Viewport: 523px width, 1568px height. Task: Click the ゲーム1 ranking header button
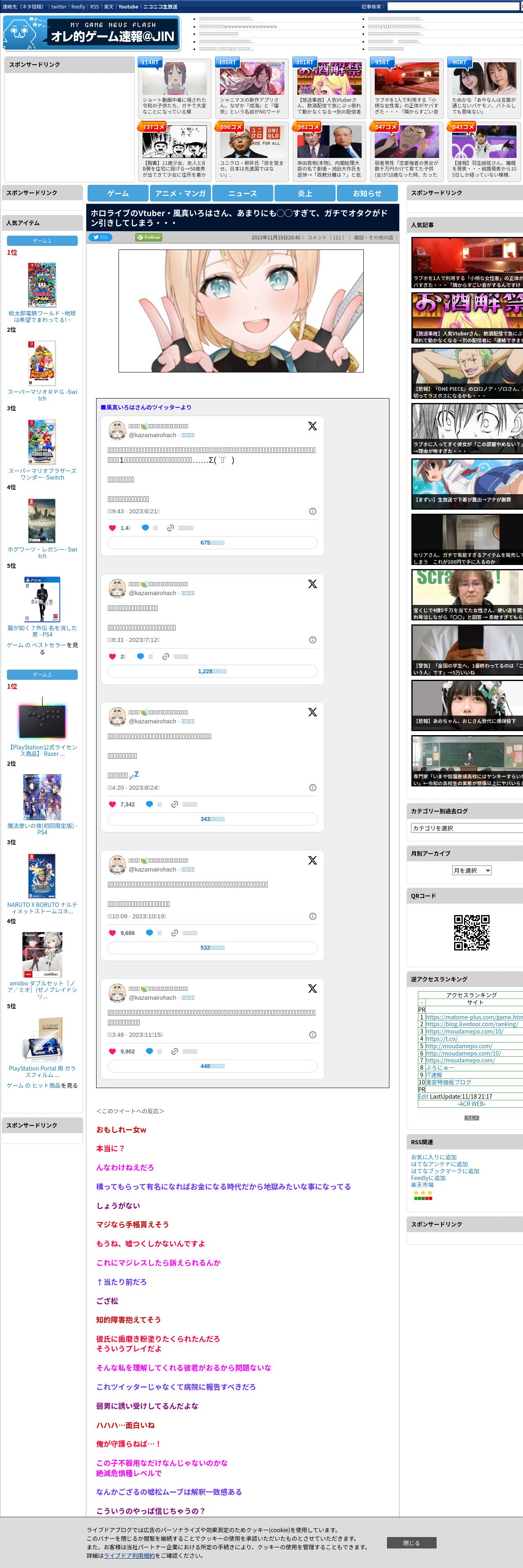coord(42,241)
